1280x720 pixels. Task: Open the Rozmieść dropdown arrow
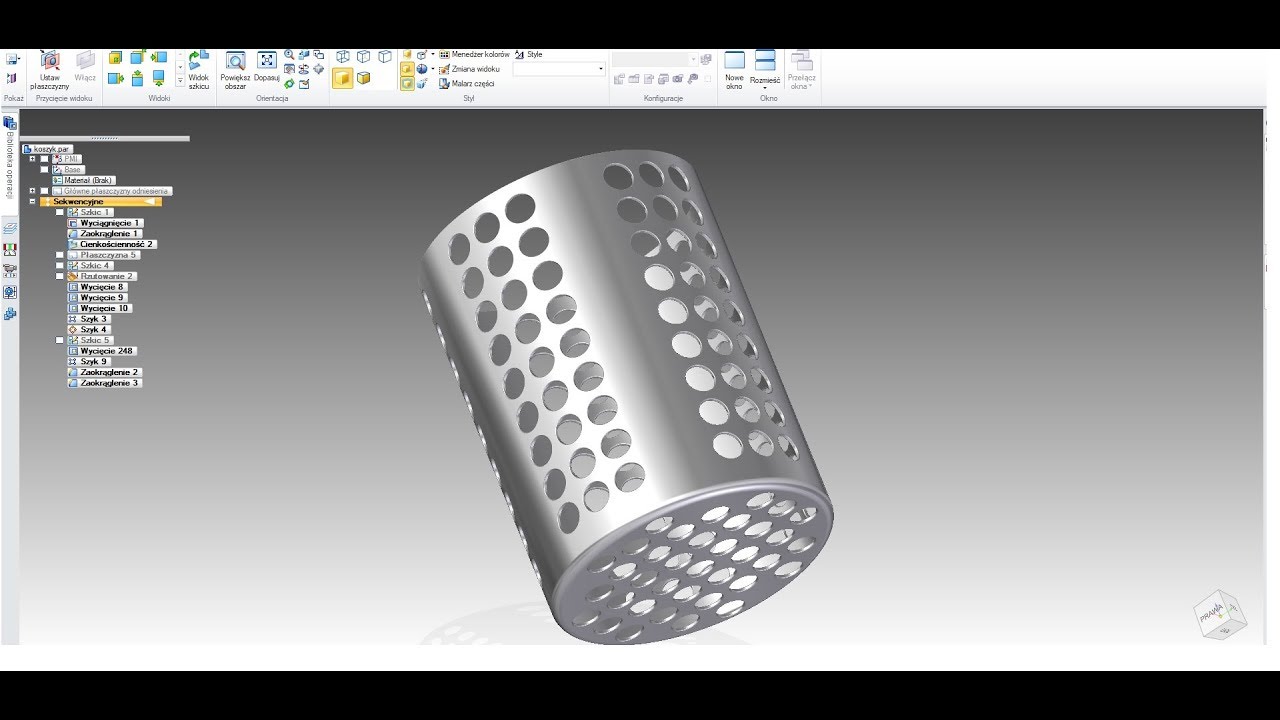pyautogui.click(x=765, y=88)
